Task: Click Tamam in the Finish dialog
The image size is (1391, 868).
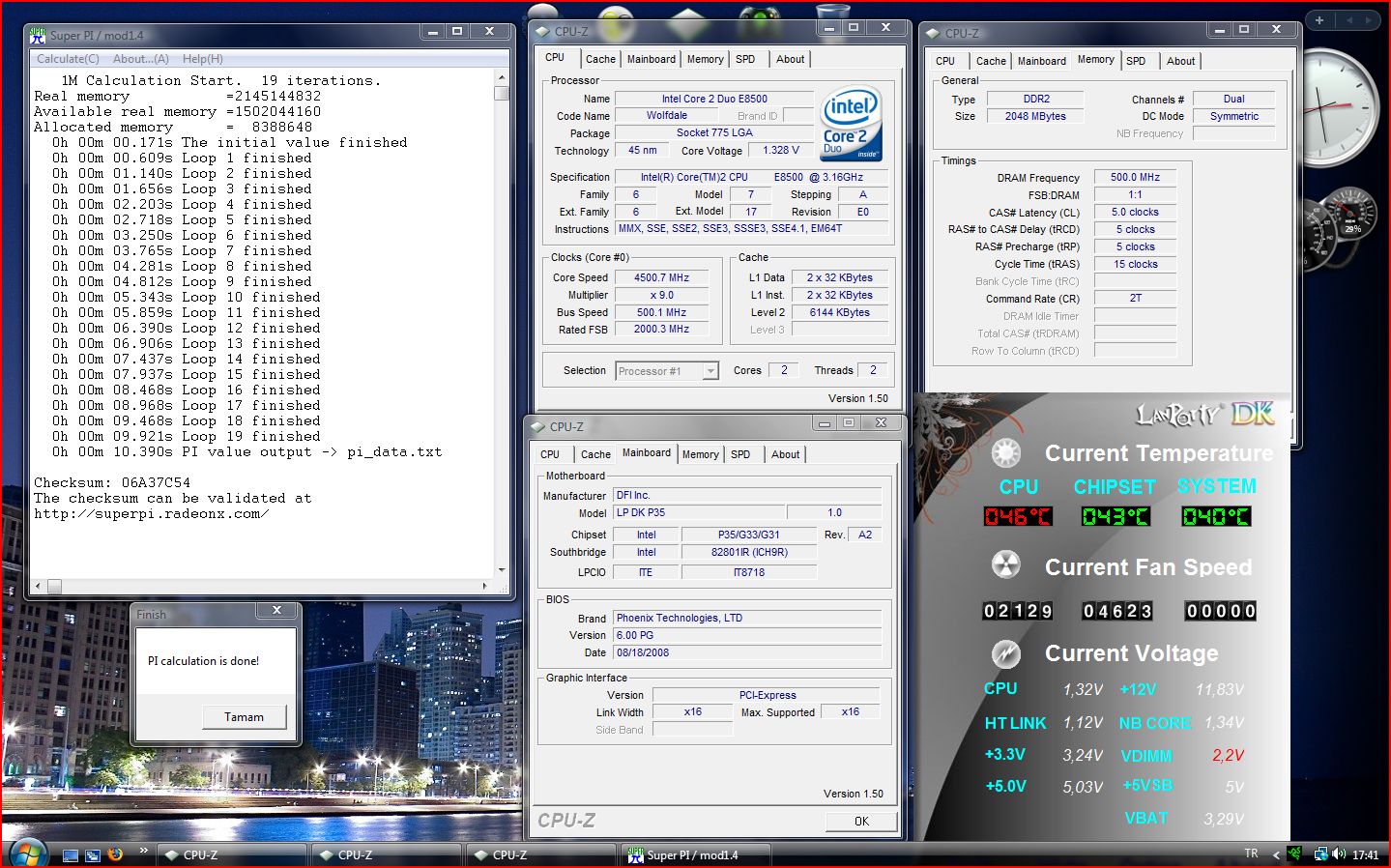Action: 245,717
